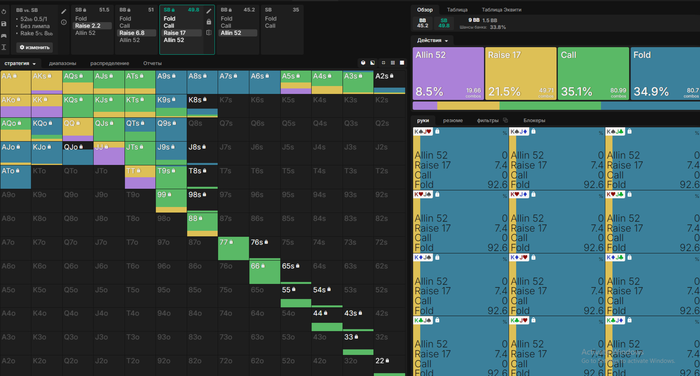Toggle the lock icon on the AA cell
Screen dimensions: 700x376
(15, 76)
